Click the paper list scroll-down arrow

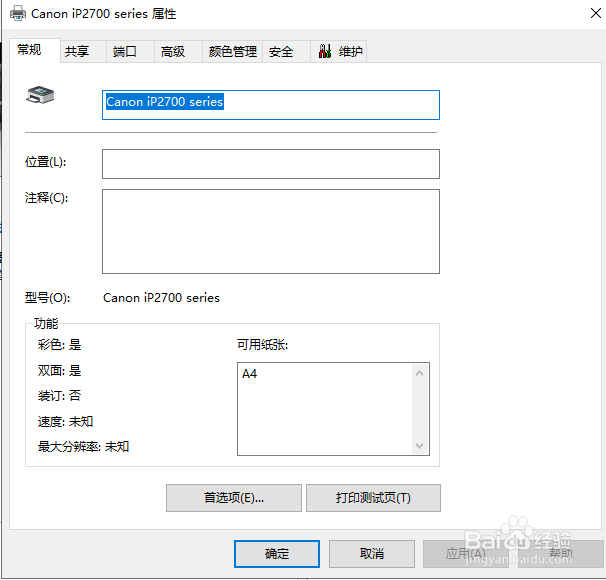click(x=420, y=446)
